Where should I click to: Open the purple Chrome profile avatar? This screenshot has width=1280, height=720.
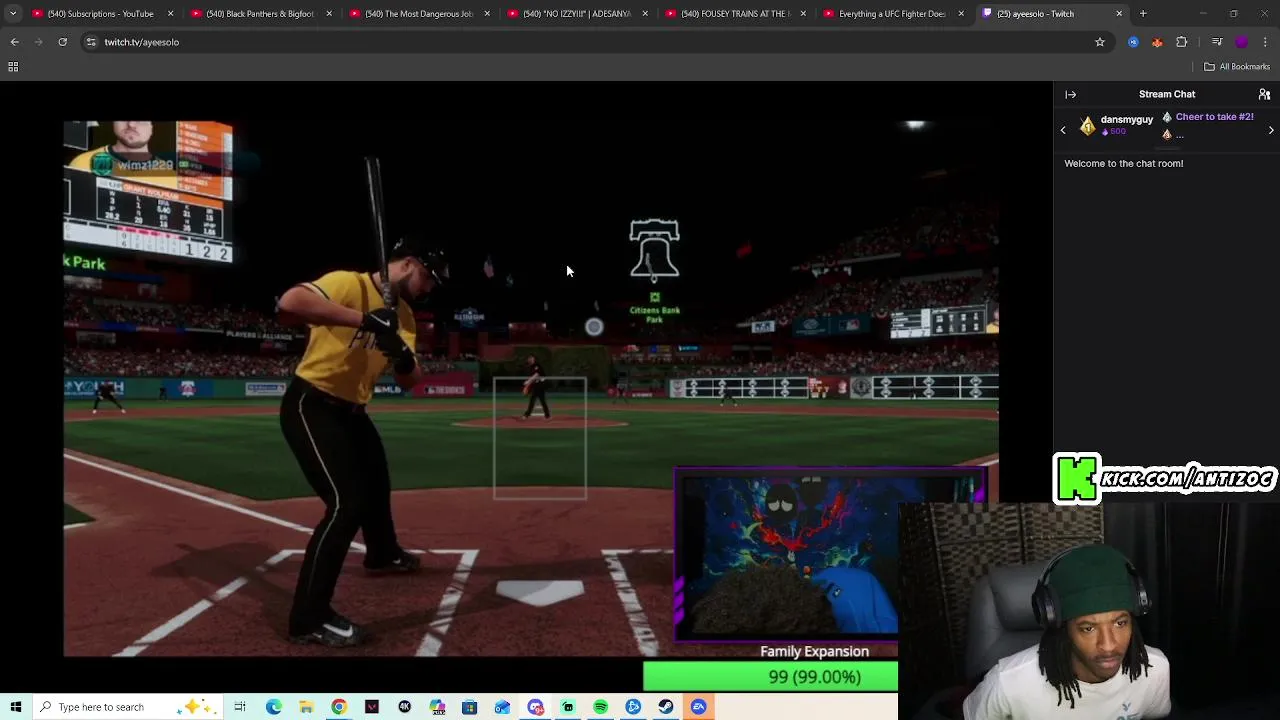pos(1241,42)
